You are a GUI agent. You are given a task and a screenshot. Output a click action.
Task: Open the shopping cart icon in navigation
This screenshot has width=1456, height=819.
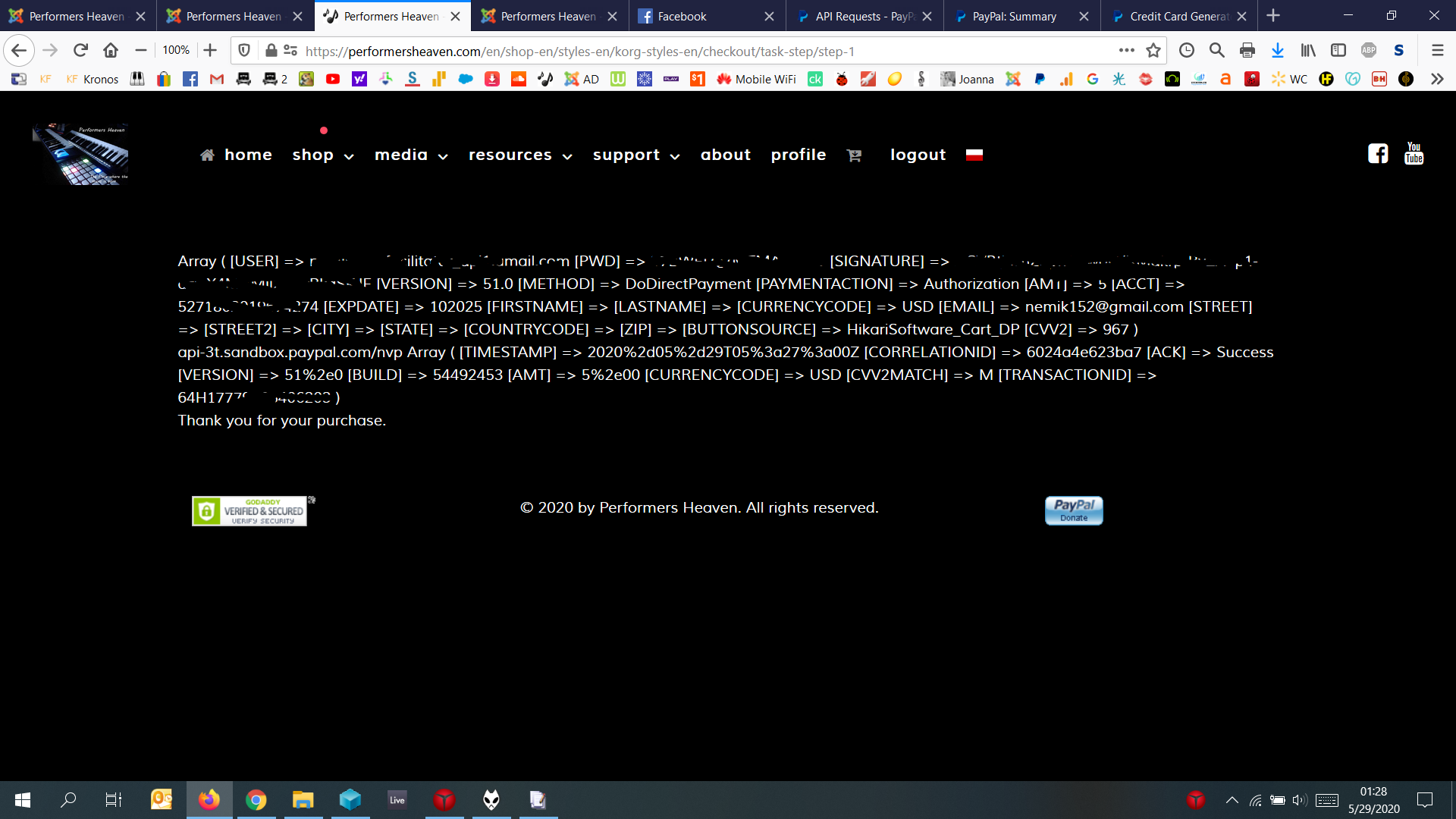click(x=854, y=155)
